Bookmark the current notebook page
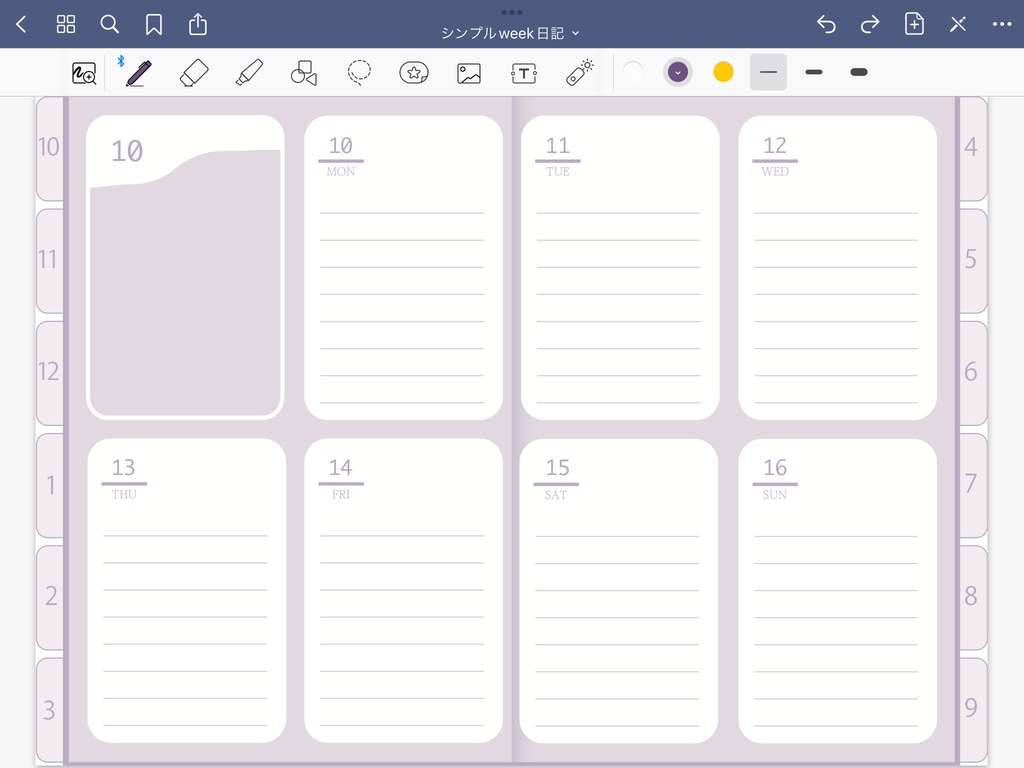Viewport: 1024px width, 768px height. point(153,24)
